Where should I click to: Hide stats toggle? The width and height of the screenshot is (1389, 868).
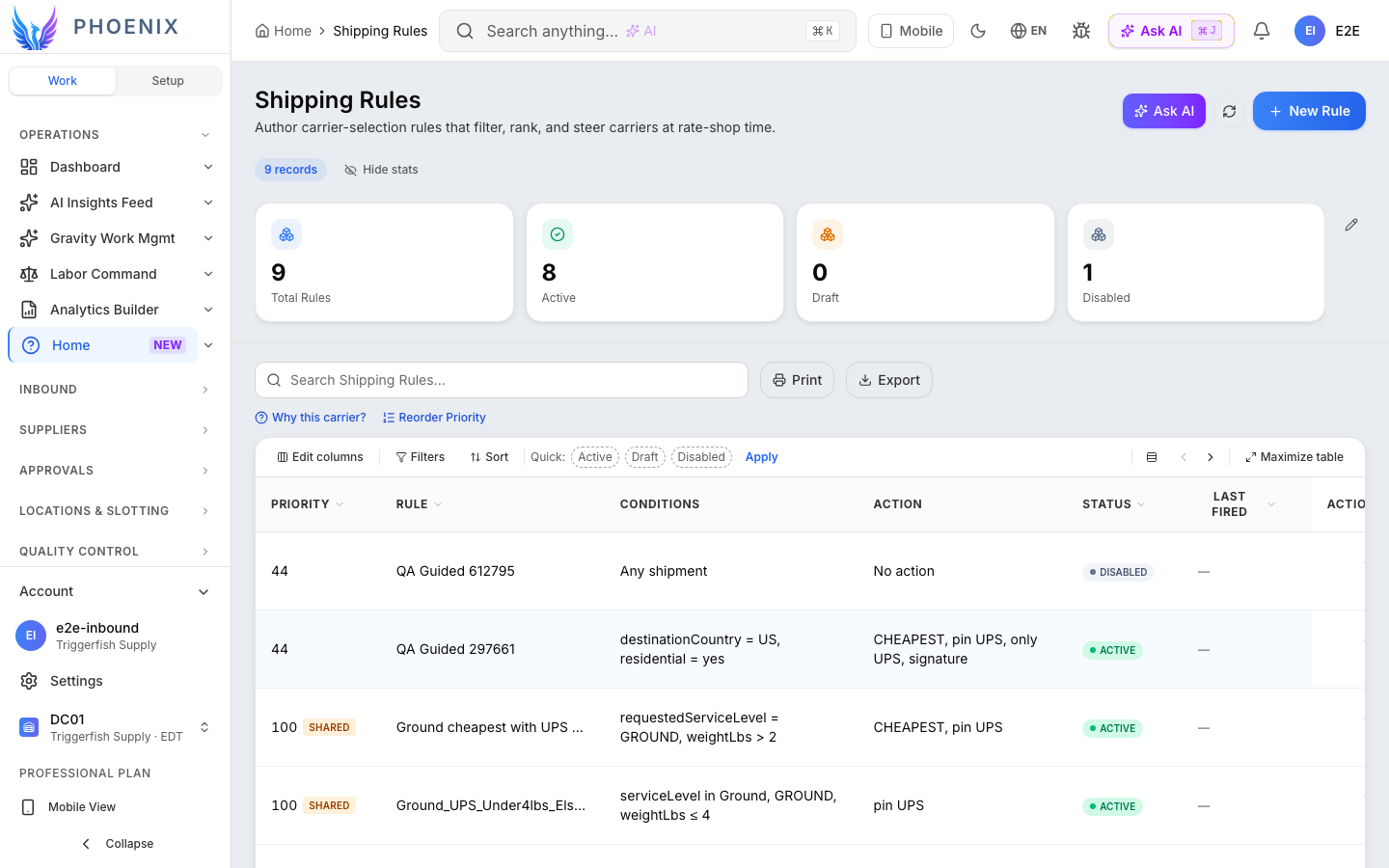381,170
